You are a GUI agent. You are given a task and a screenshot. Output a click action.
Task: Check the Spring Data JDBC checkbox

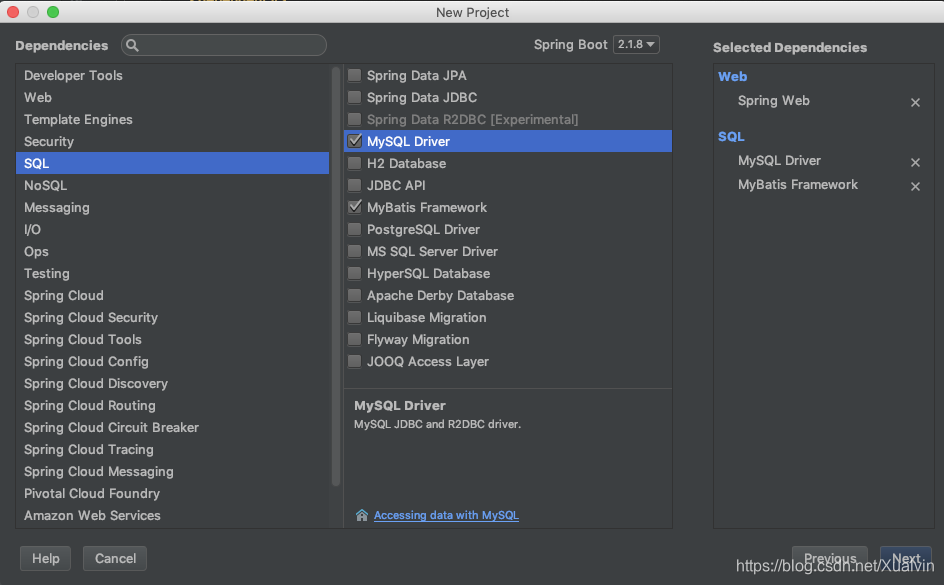355,97
